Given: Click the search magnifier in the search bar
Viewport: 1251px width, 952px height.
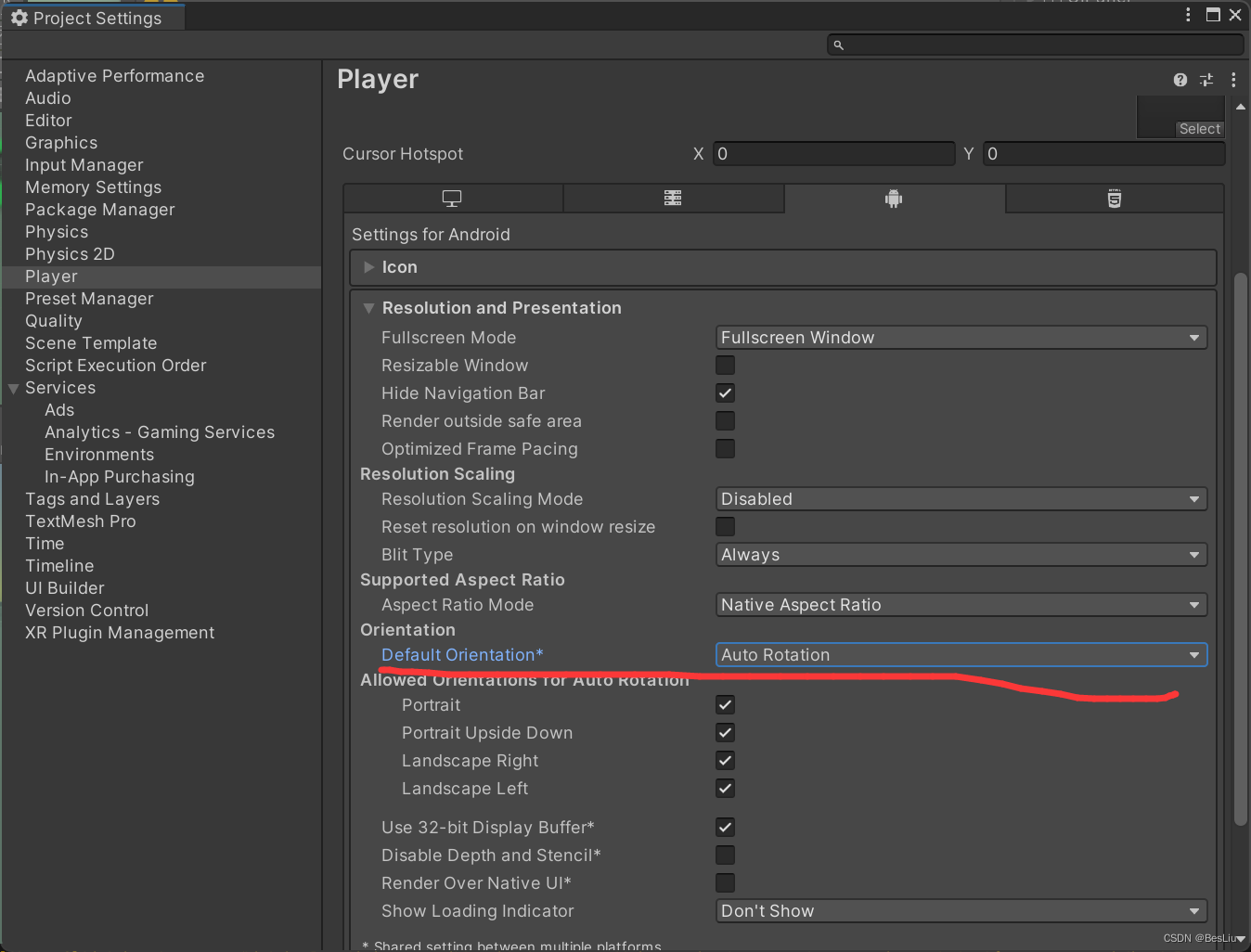Looking at the screenshot, I should [838, 44].
